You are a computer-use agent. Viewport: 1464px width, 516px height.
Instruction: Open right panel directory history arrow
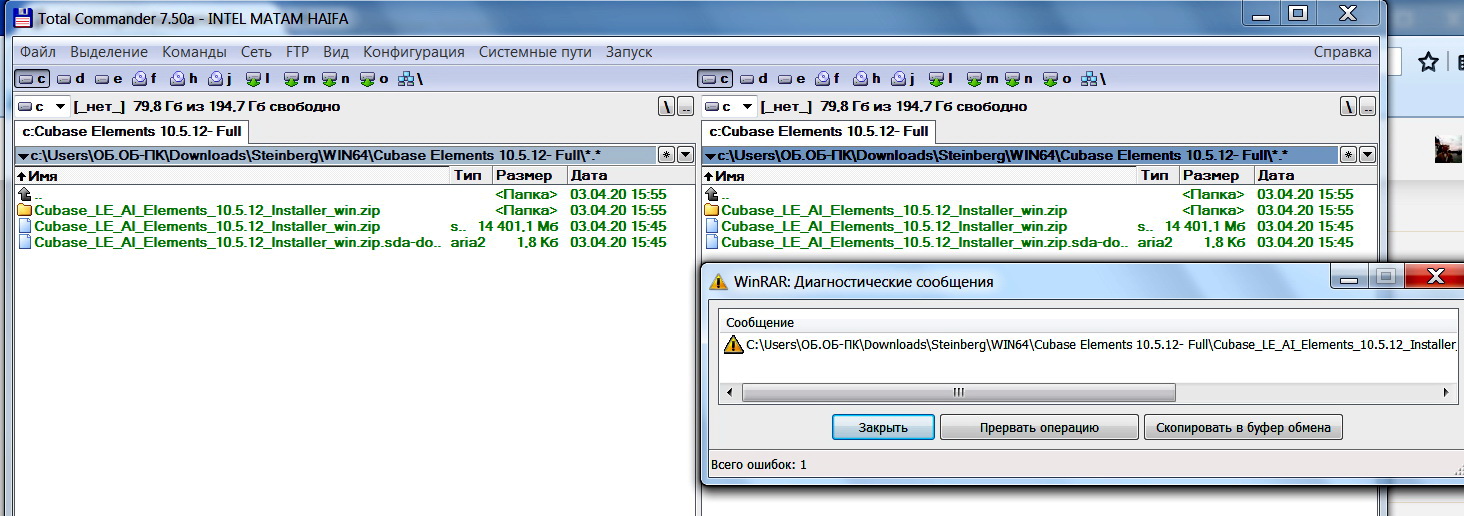coord(1367,154)
